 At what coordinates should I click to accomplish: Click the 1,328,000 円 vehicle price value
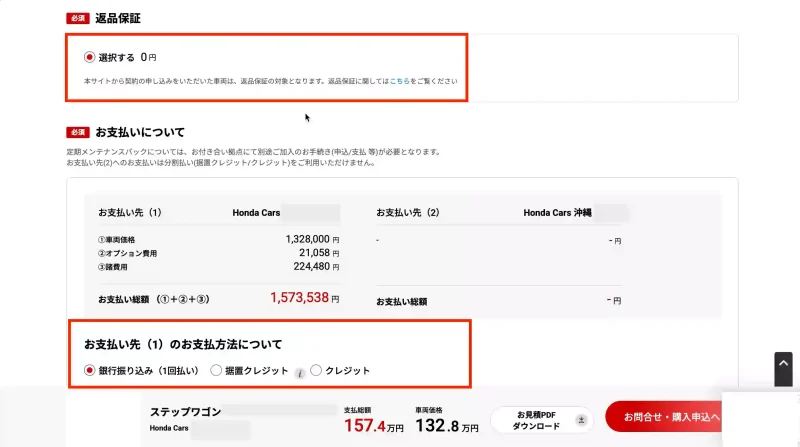click(312, 239)
